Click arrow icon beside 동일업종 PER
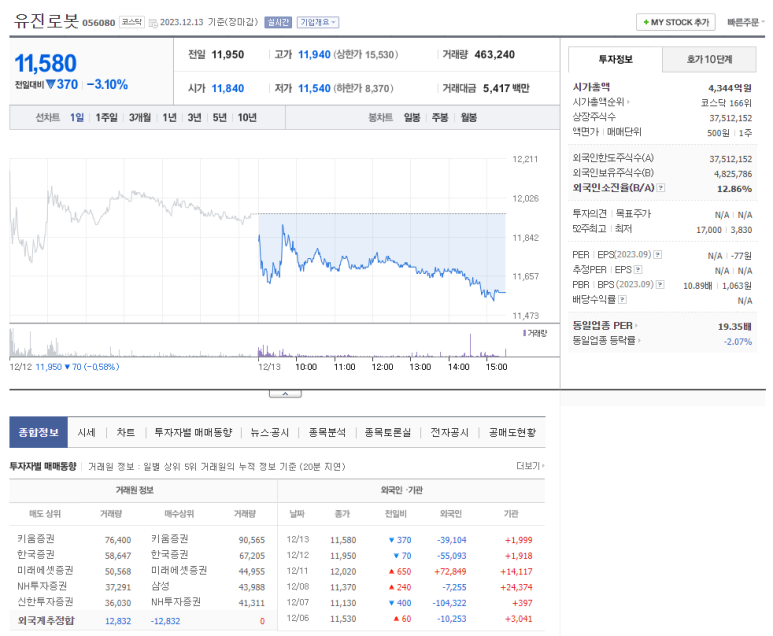Screen dimensions: 773x636 pyautogui.click(x=636, y=326)
